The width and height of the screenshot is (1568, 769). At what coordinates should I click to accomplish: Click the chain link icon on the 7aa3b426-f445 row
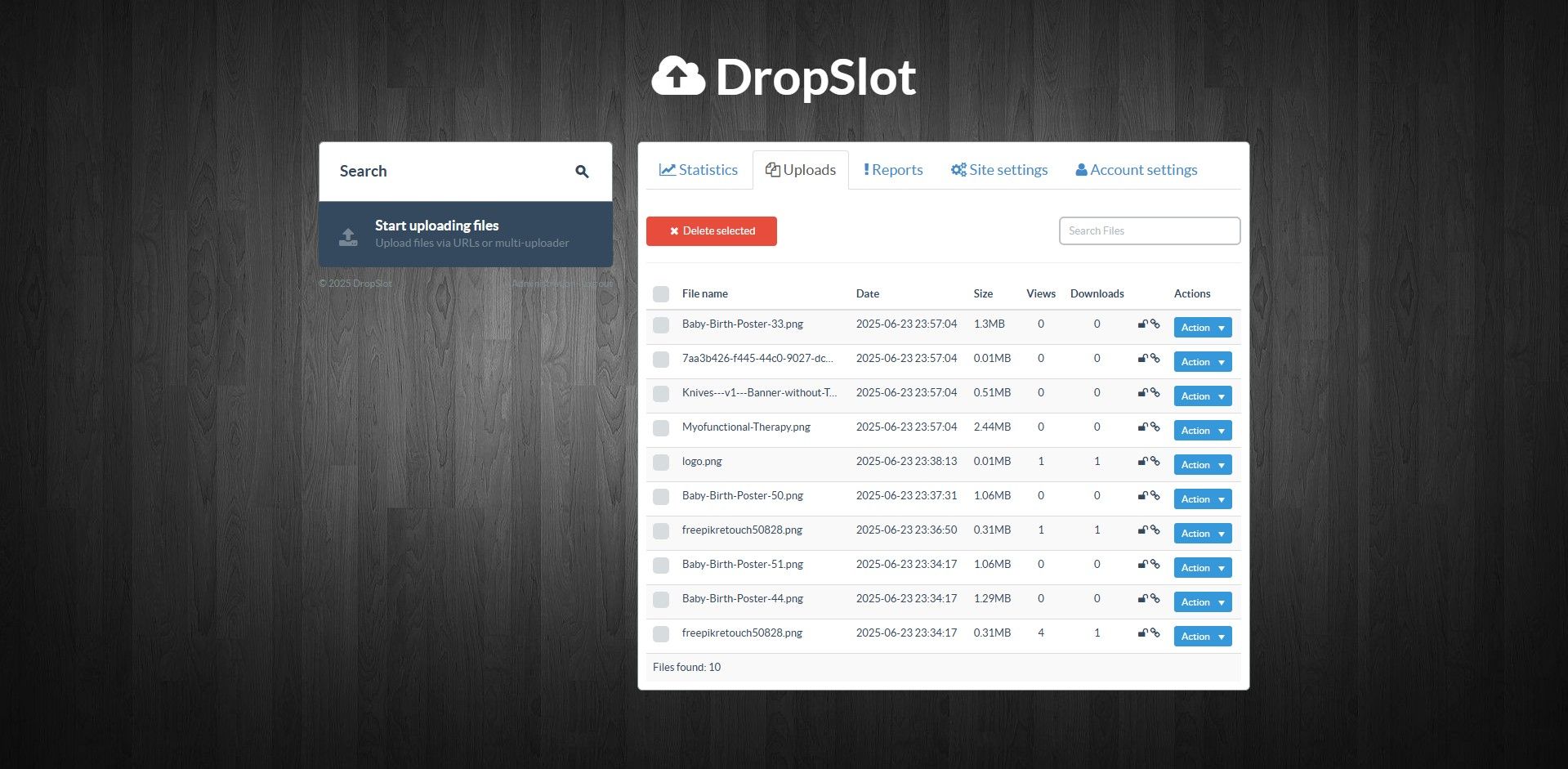(x=1155, y=359)
